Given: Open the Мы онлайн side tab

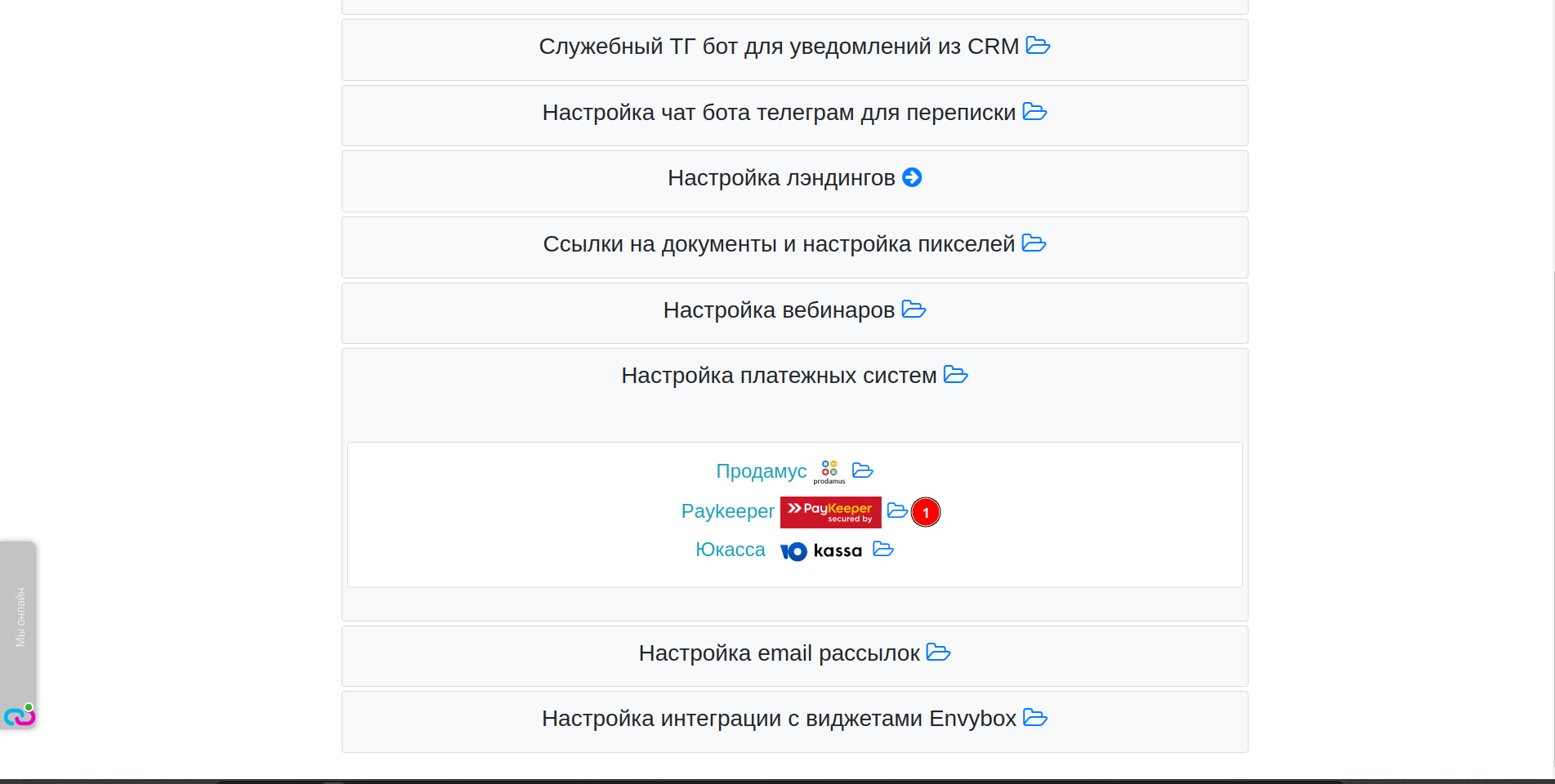Looking at the screenshot, I should coord(20,617).
